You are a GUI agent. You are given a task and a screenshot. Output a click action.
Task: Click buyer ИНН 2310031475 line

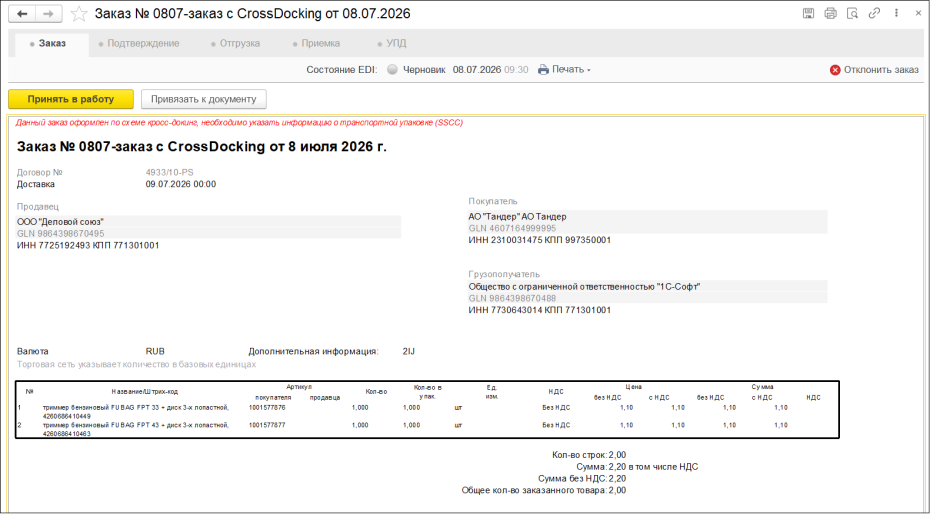coord(540,240)
